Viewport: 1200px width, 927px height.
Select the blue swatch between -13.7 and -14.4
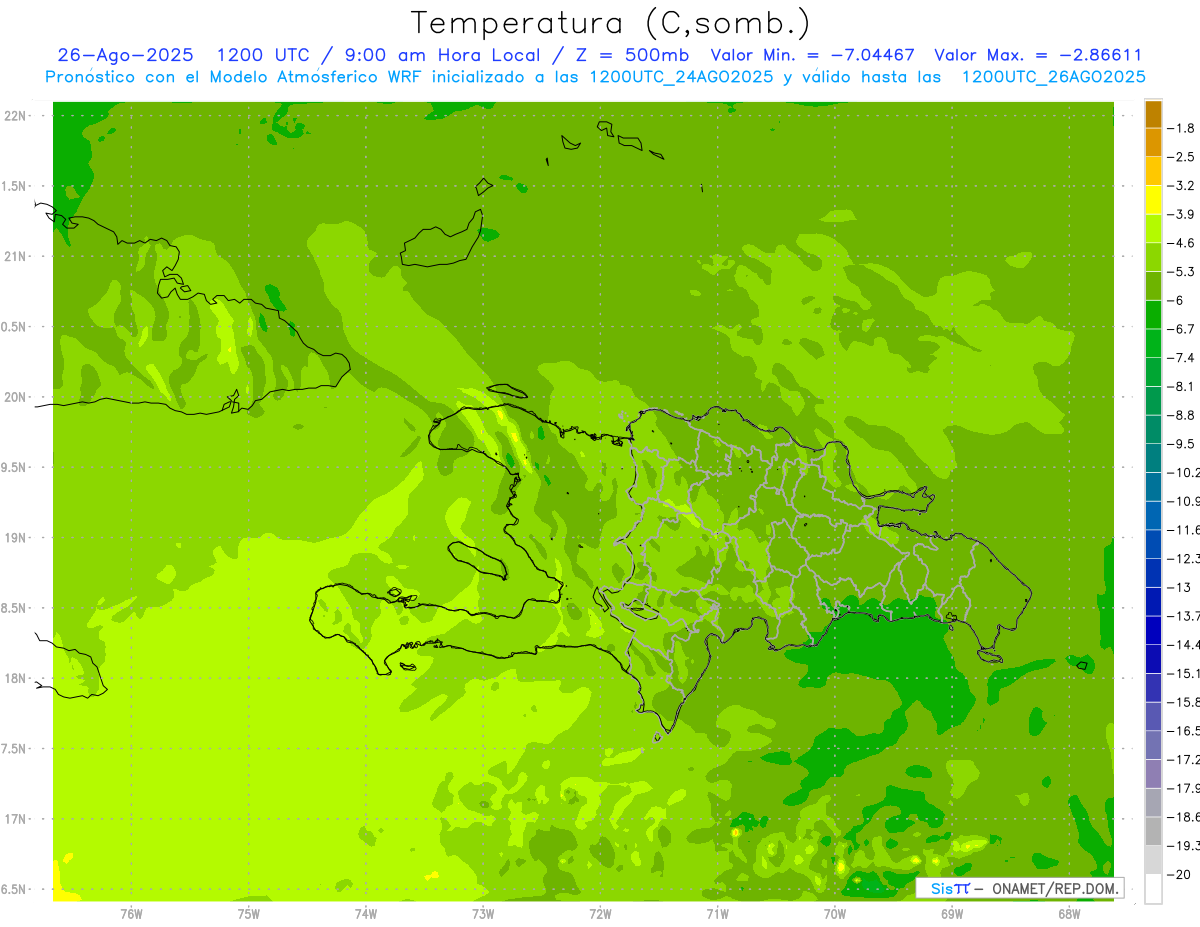coord(1153,630)
